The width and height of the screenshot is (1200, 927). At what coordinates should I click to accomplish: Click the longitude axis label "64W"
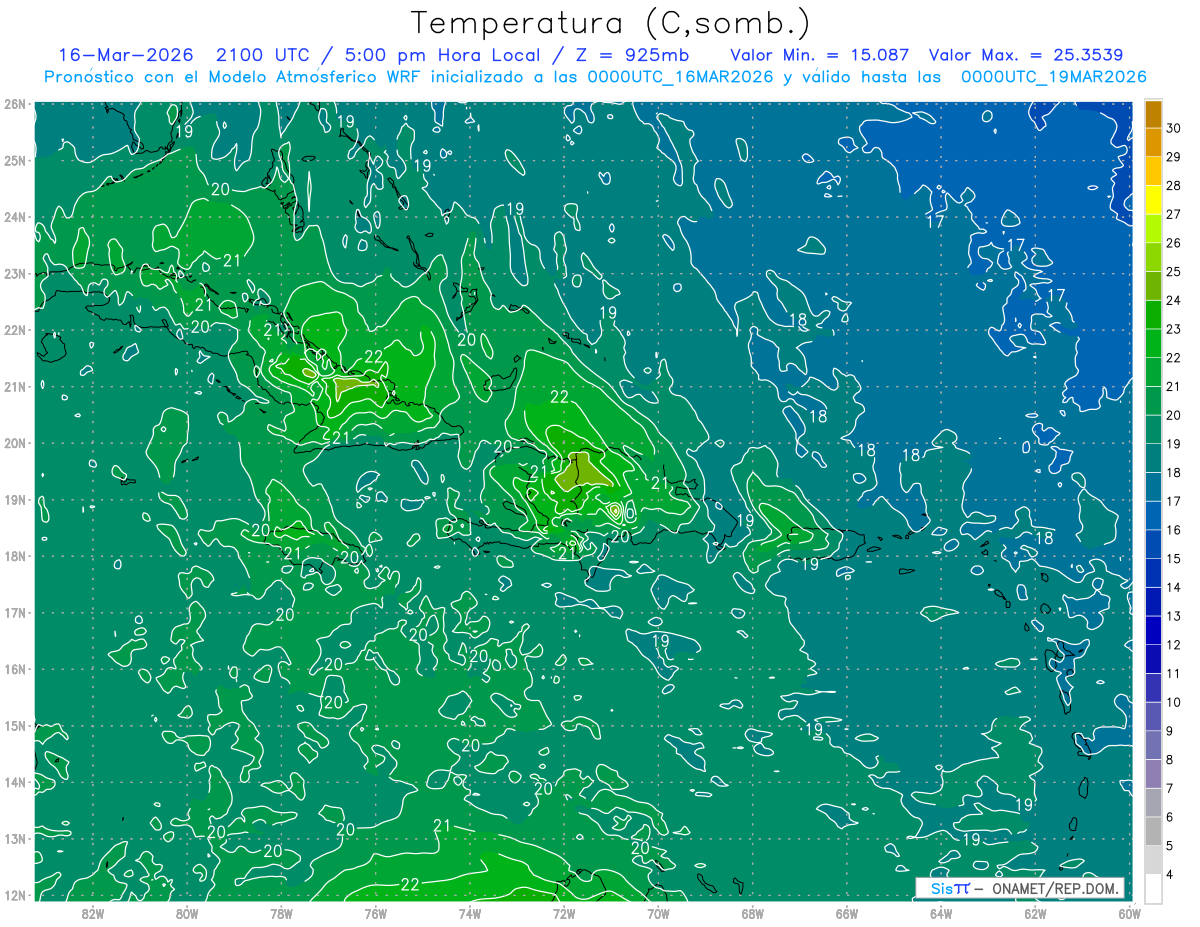point(941,912)
